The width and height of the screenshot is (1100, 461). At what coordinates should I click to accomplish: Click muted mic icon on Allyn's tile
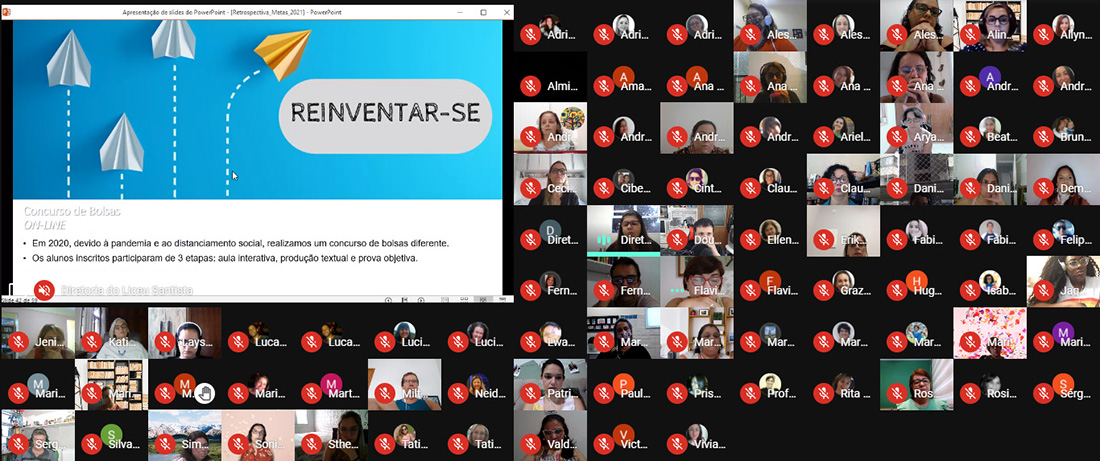1043,34
